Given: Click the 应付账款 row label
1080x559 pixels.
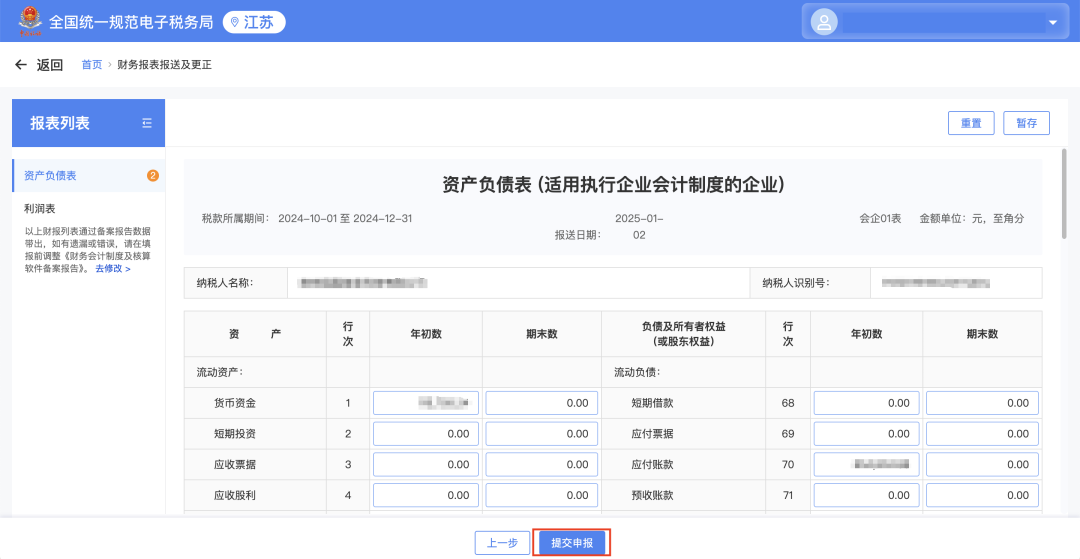Looking at the screenshot, I should tap(652, 465).
